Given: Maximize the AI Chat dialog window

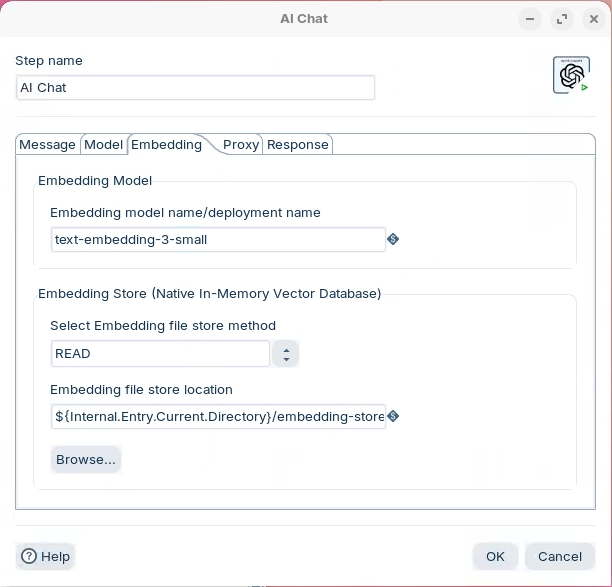Looking at the screenshot, I should [x=562, y=19].
